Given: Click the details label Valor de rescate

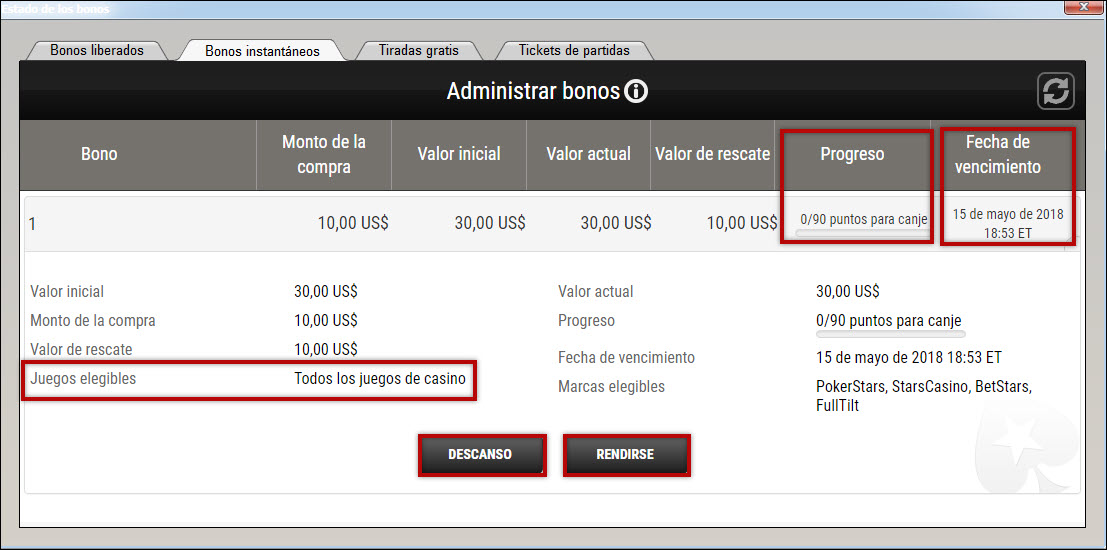Looking at the screenshot, I should (81, 349).
